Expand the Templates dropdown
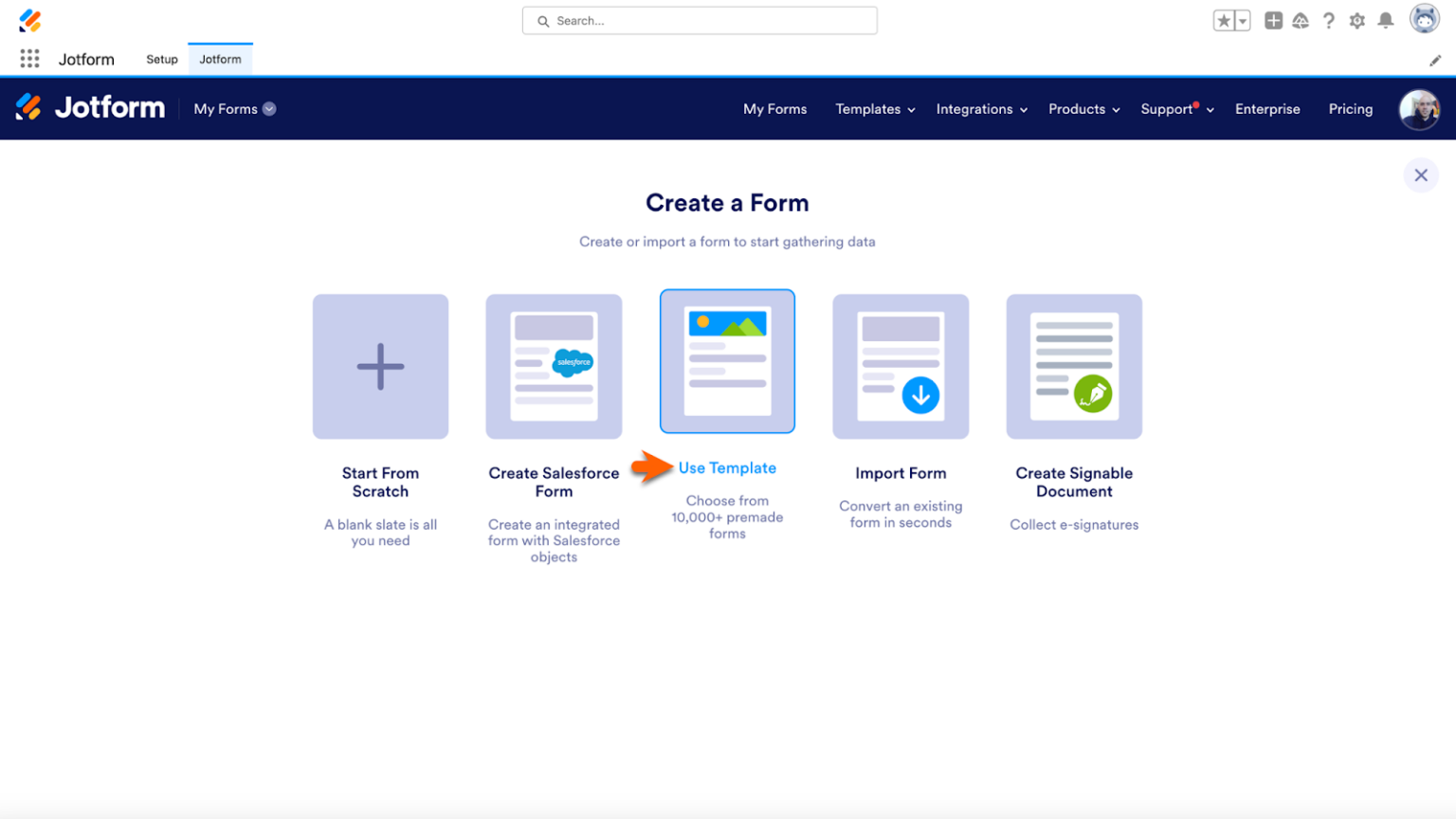 [873, 109]
